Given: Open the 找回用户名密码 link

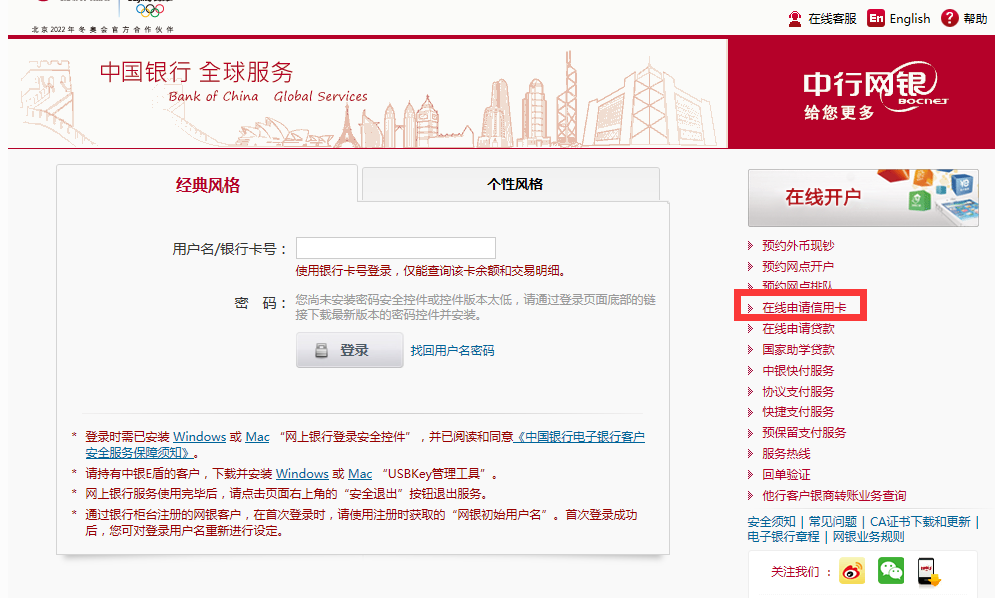Looking at the screenshot, I should [452, 351].
